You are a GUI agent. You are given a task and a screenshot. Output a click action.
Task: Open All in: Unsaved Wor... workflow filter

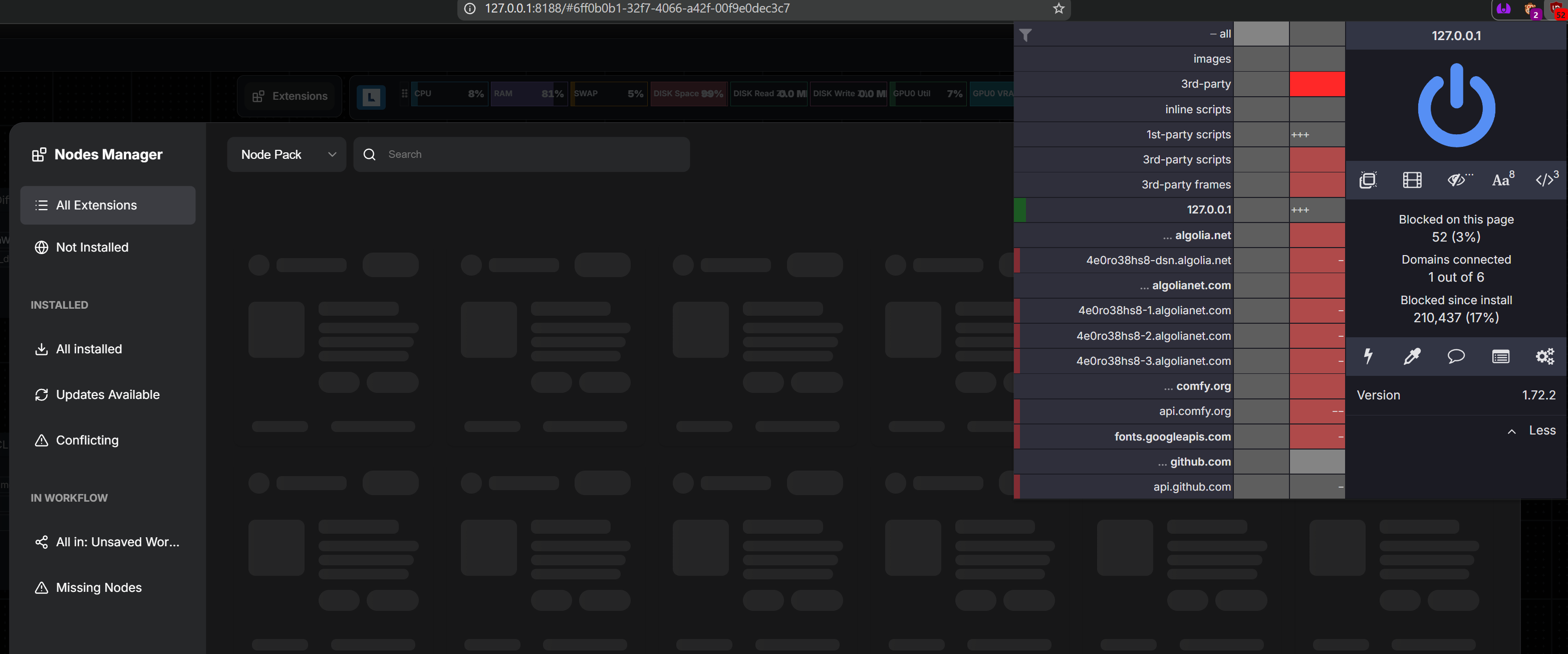[108, 542]
